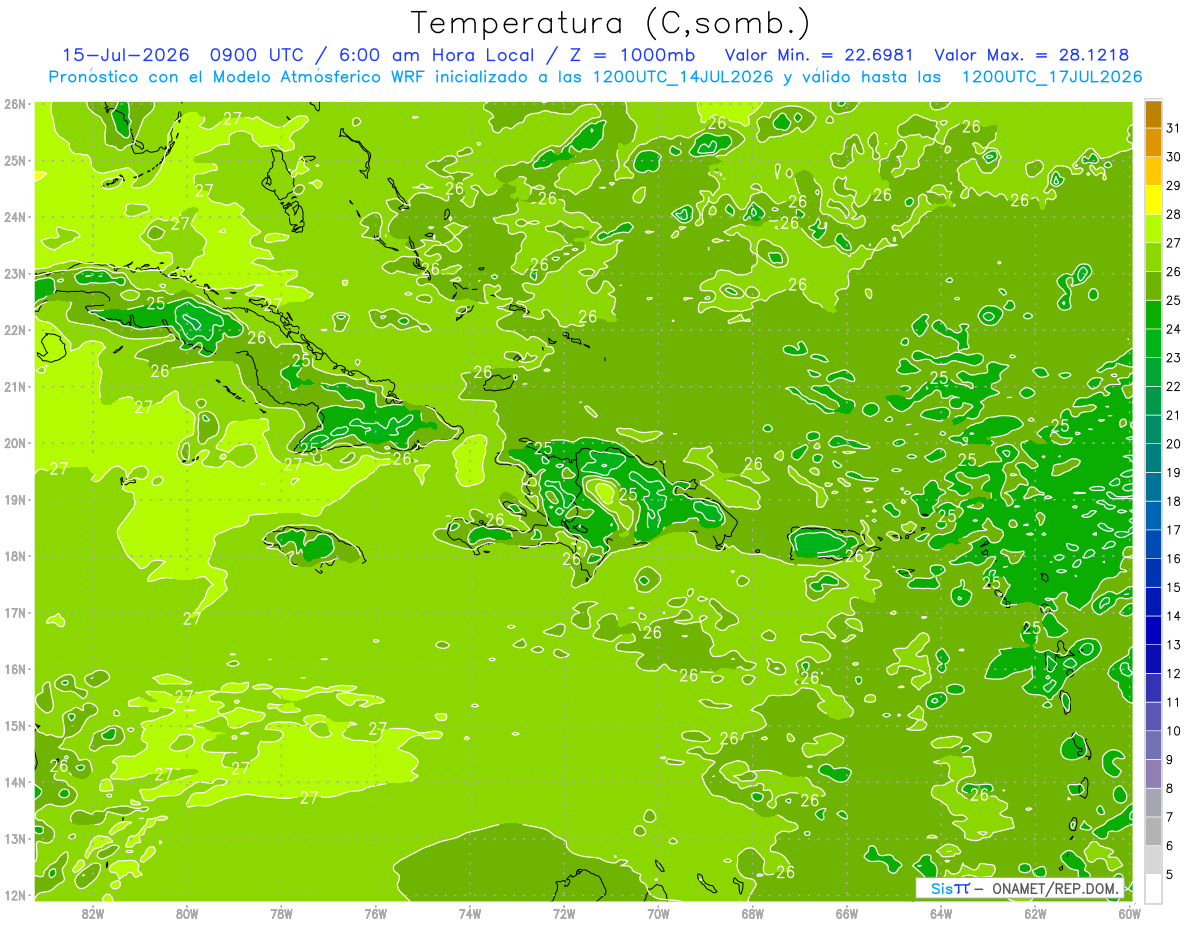Image resolution: width=1200 pixels, height=927 pixels.
Task: Click the 12N latitude axis label
Action: (14, 895)
